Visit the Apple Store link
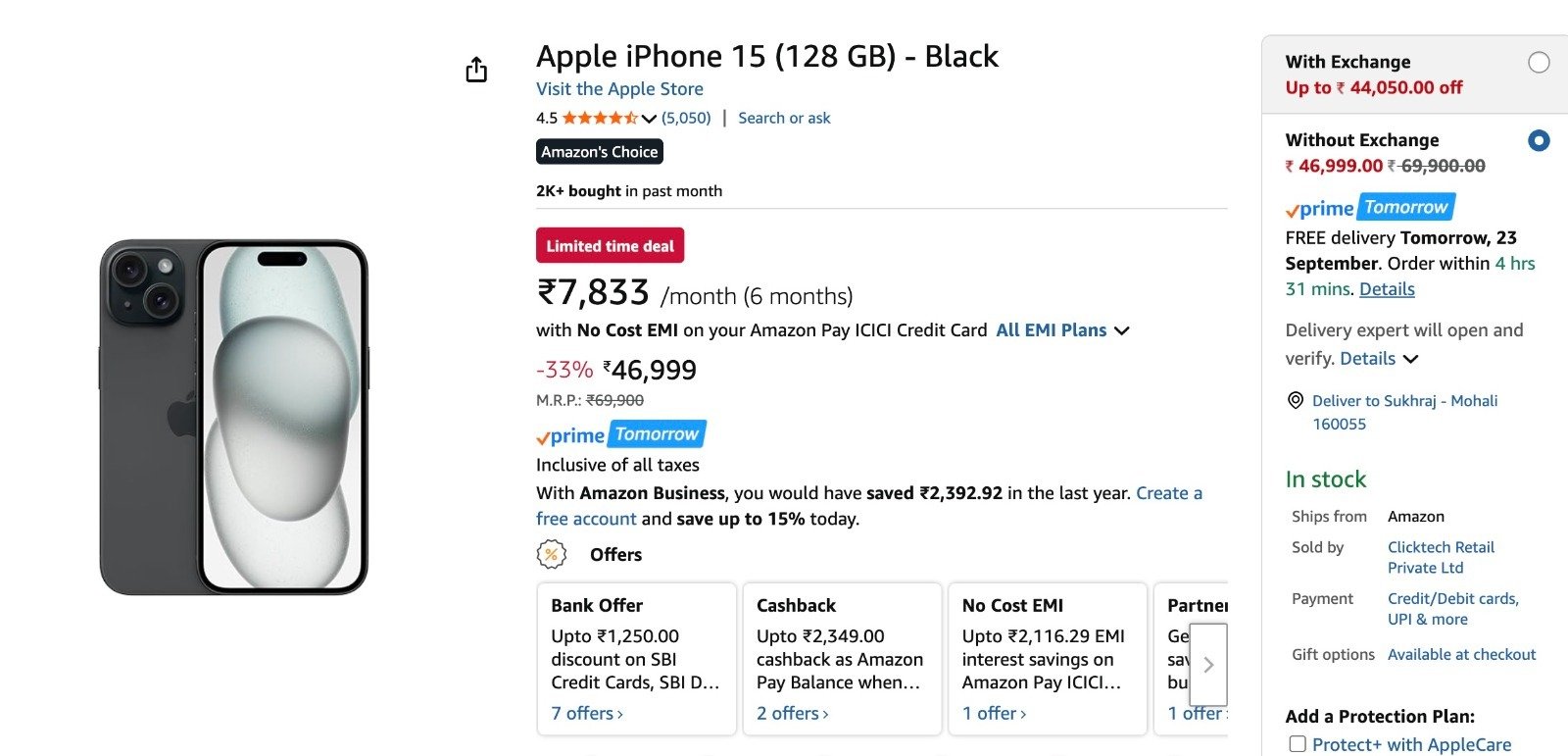Viewport: 1568px width, 756px height. pyautogui.click(x=619, y=89)
